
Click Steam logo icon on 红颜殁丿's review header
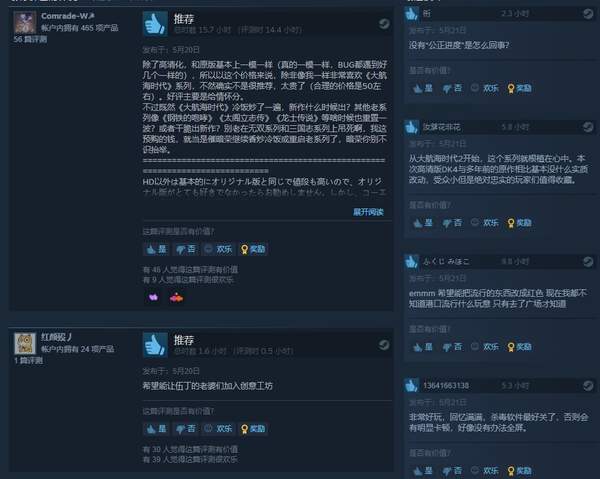[x=384, y=345]
